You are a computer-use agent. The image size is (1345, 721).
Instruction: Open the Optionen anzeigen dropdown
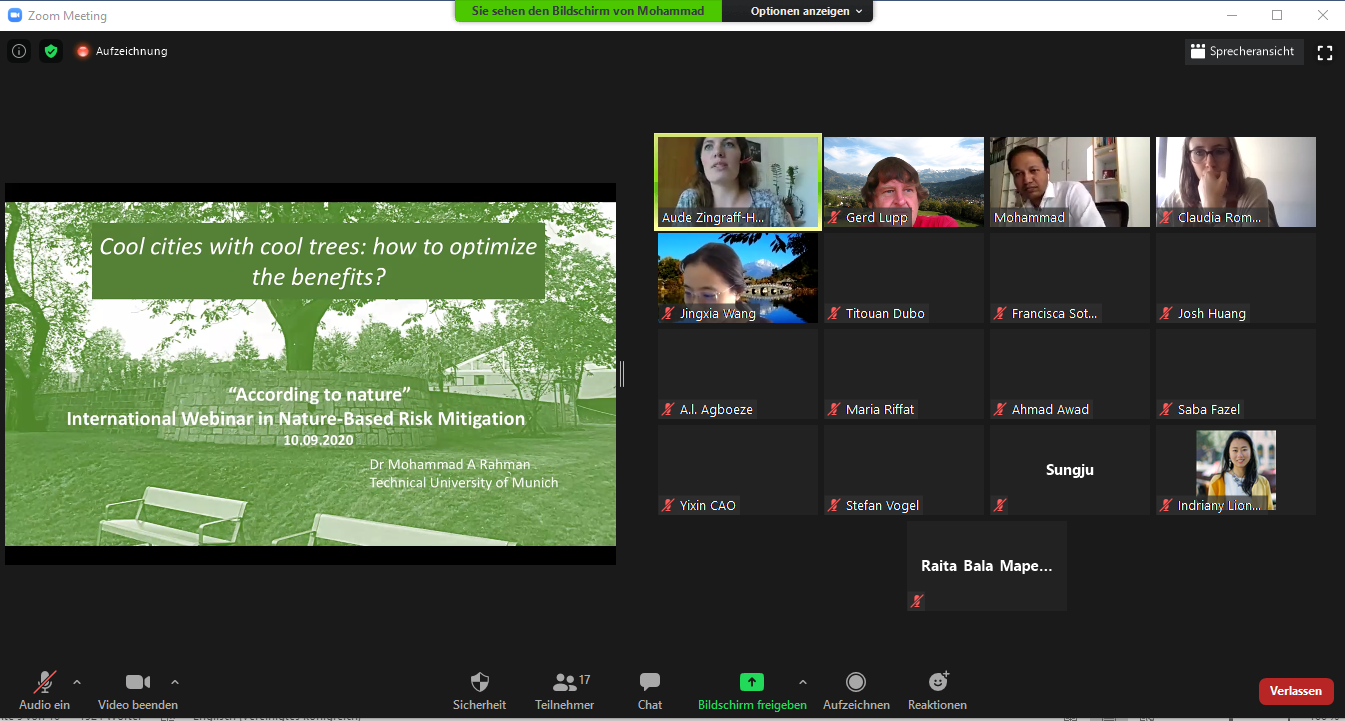click(806, 11)
